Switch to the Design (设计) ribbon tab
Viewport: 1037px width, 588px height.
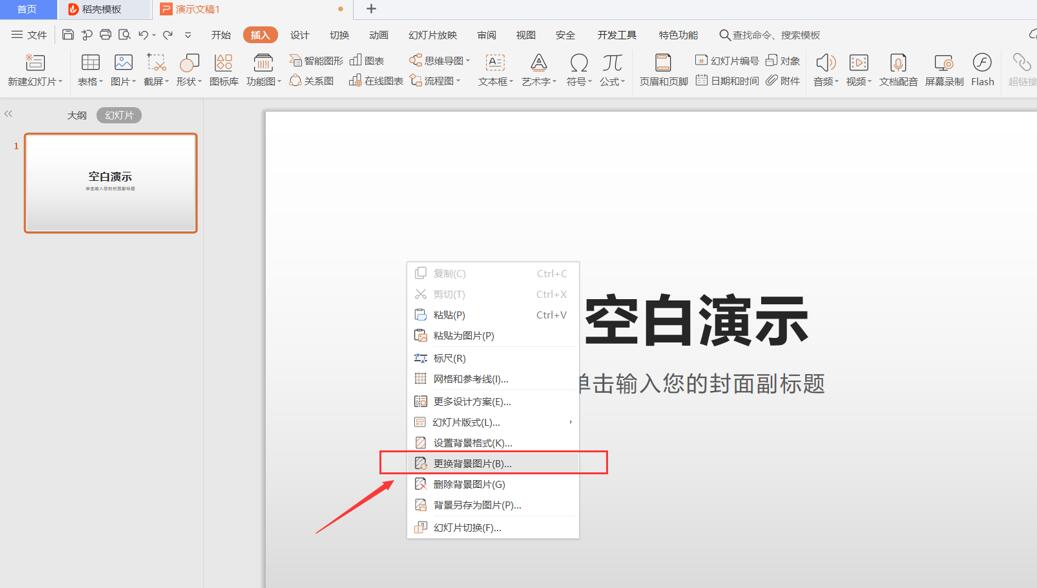coord(300,35)
